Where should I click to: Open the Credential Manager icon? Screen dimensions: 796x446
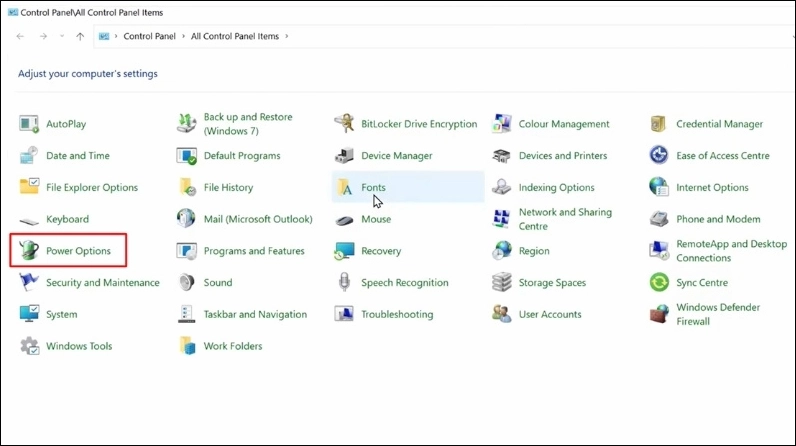coord(659,124)
